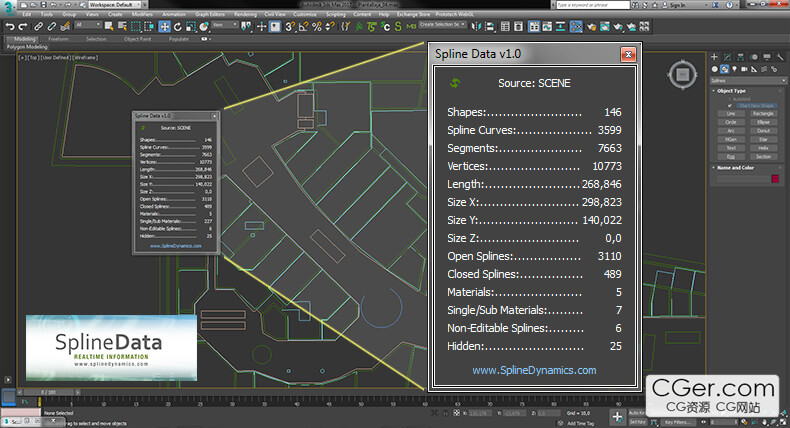
Task: Switch to Hierarchy command panel tab
Action: [x=740, y=57]
